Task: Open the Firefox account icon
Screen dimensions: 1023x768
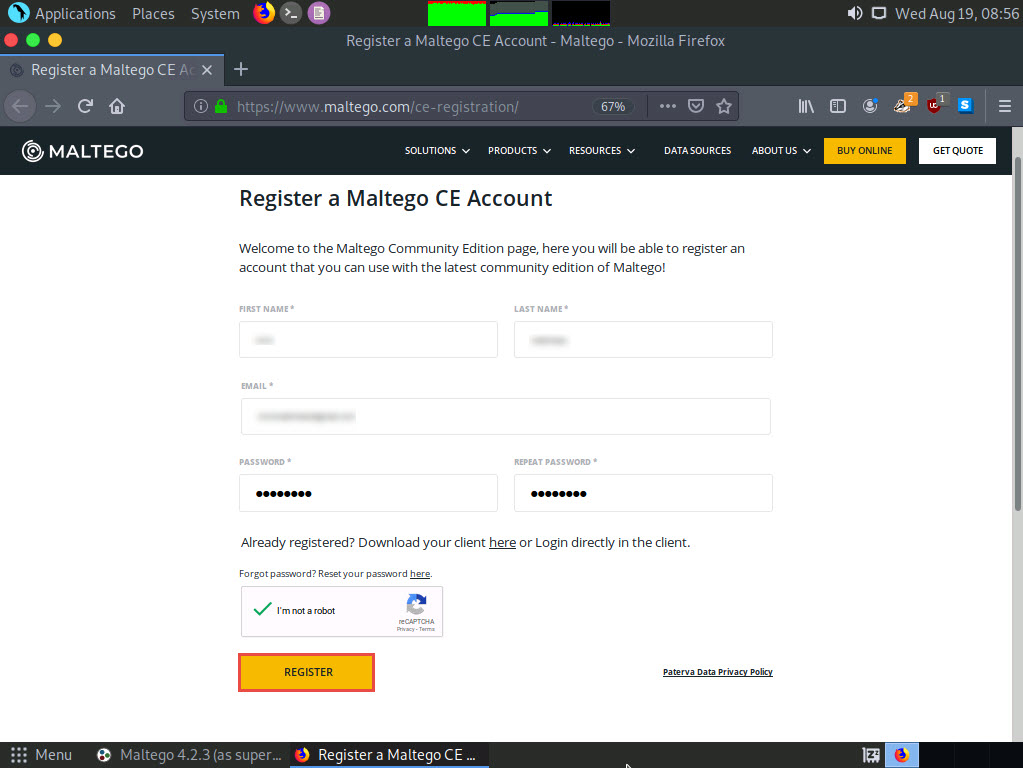Action: 870,106
